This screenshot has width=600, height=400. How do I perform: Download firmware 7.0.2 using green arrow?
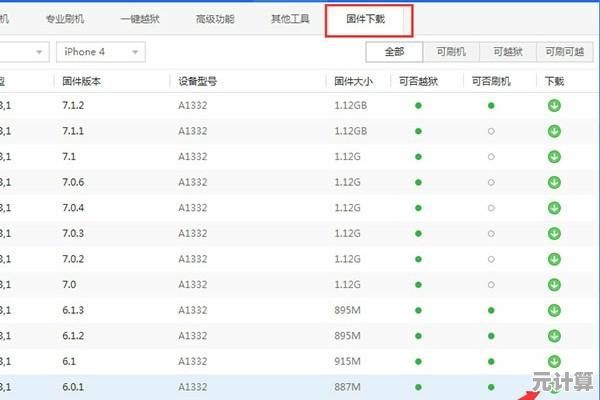[x=554, y=259]
